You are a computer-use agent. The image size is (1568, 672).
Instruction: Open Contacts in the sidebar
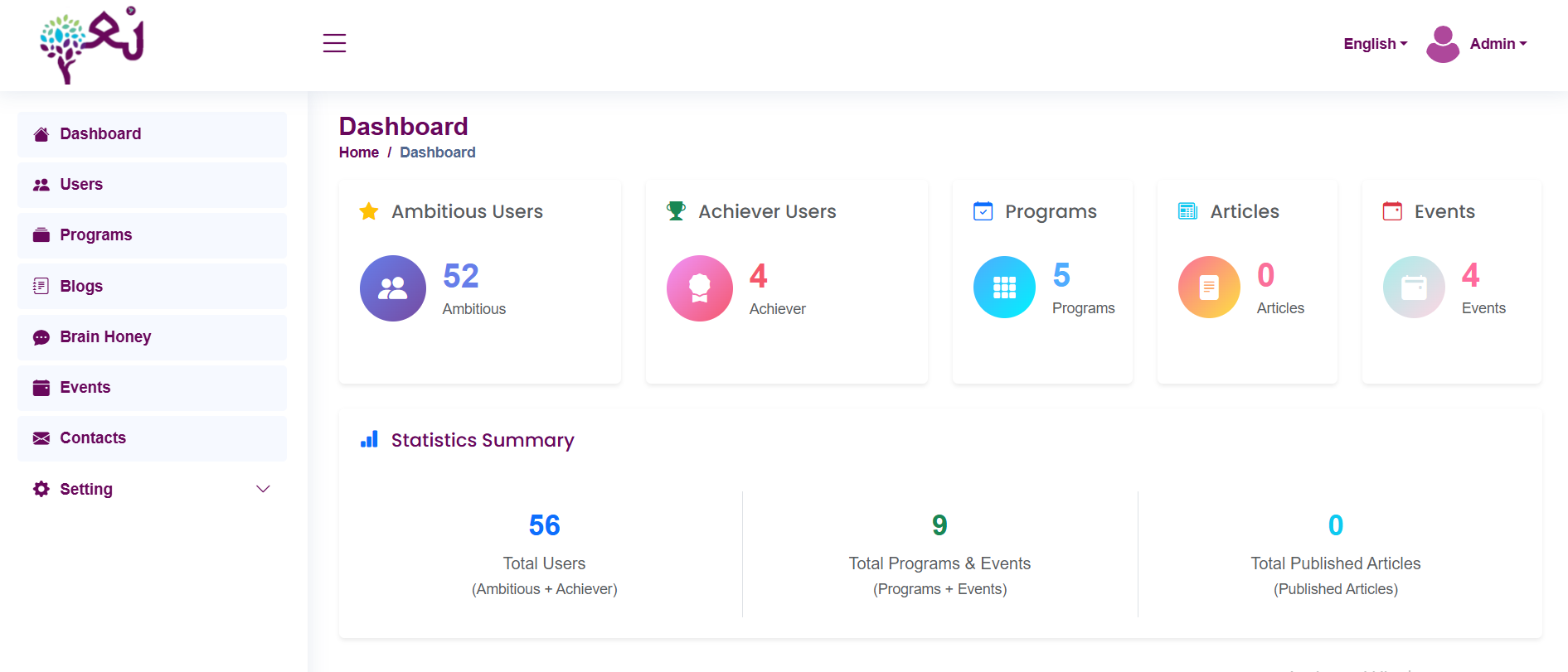coord(153,438)
